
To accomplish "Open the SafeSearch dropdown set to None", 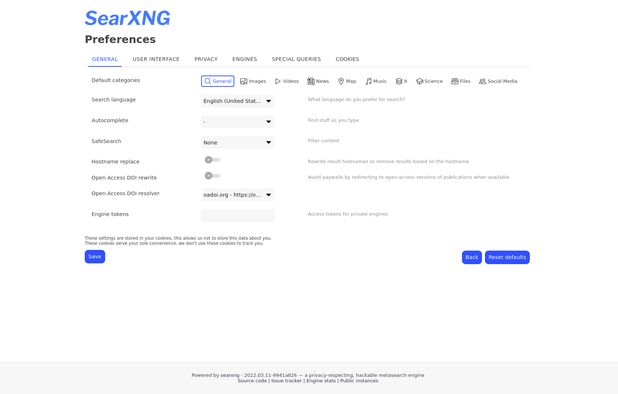I will point(238,143).
